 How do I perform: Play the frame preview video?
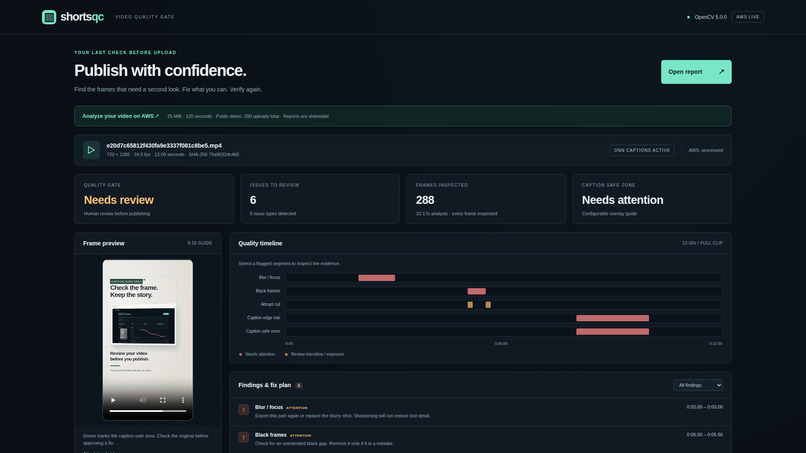(113, 400)
